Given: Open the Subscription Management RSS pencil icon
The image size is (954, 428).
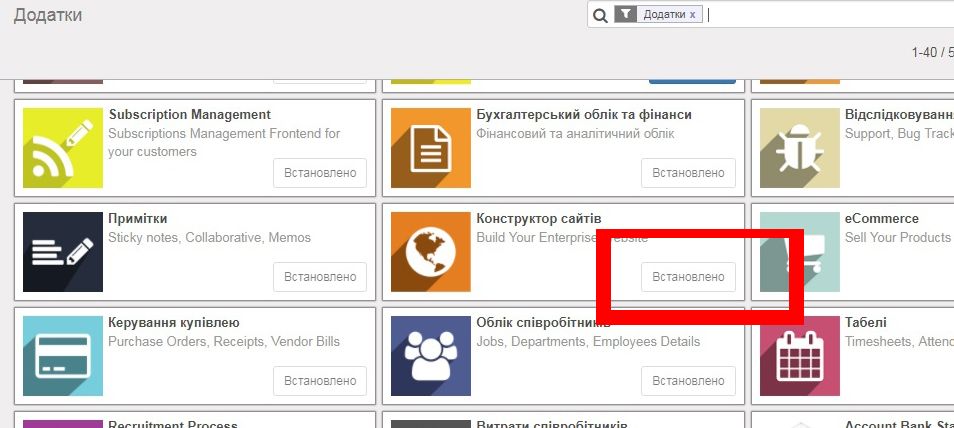Looking at the screenshot, I should tap(63, 148).
